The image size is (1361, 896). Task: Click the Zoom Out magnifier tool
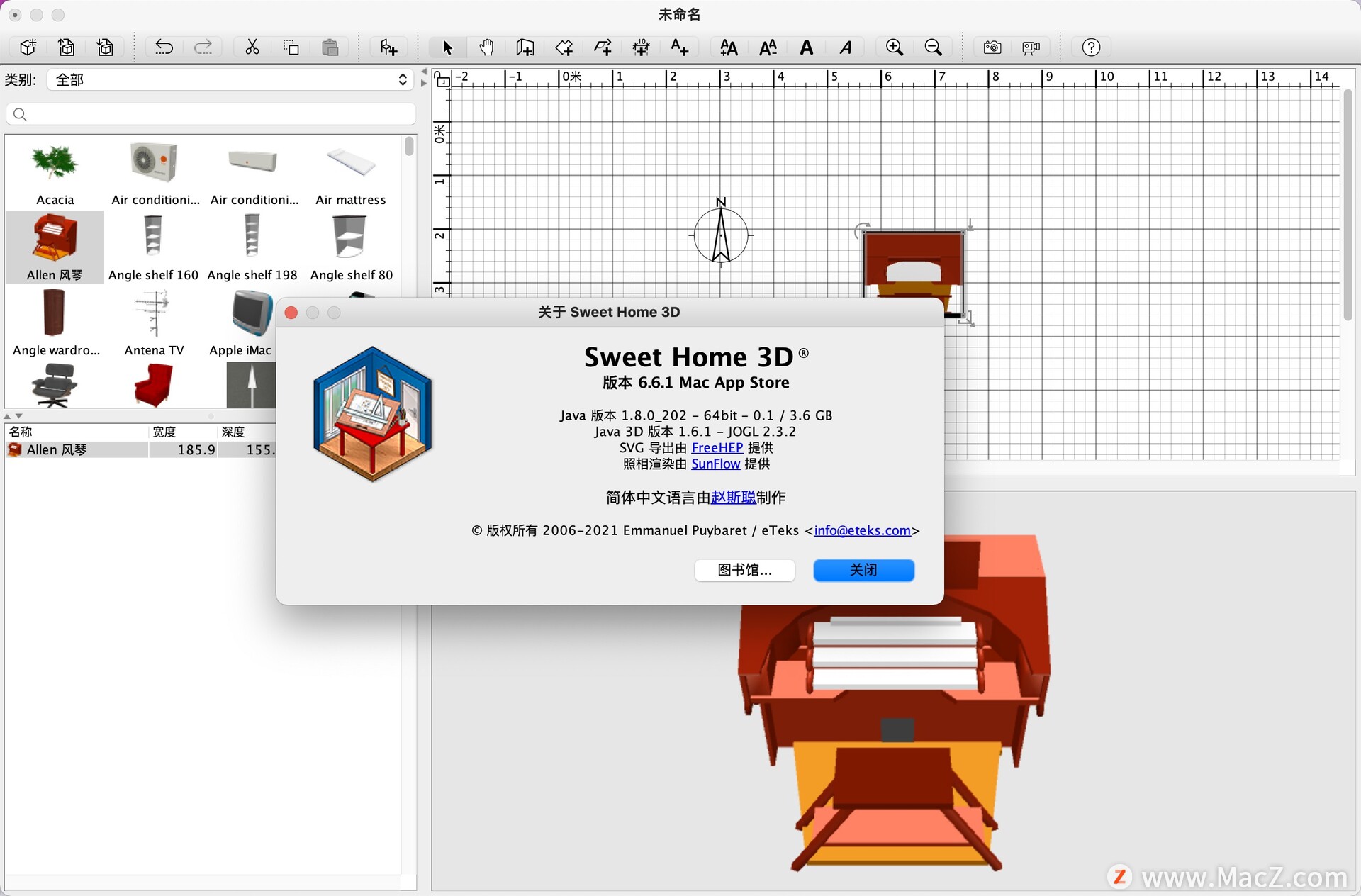[x=933, y=47]
